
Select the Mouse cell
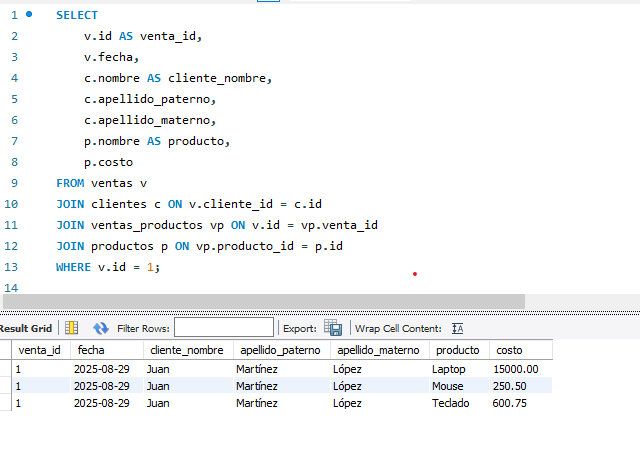pos(459,386)
